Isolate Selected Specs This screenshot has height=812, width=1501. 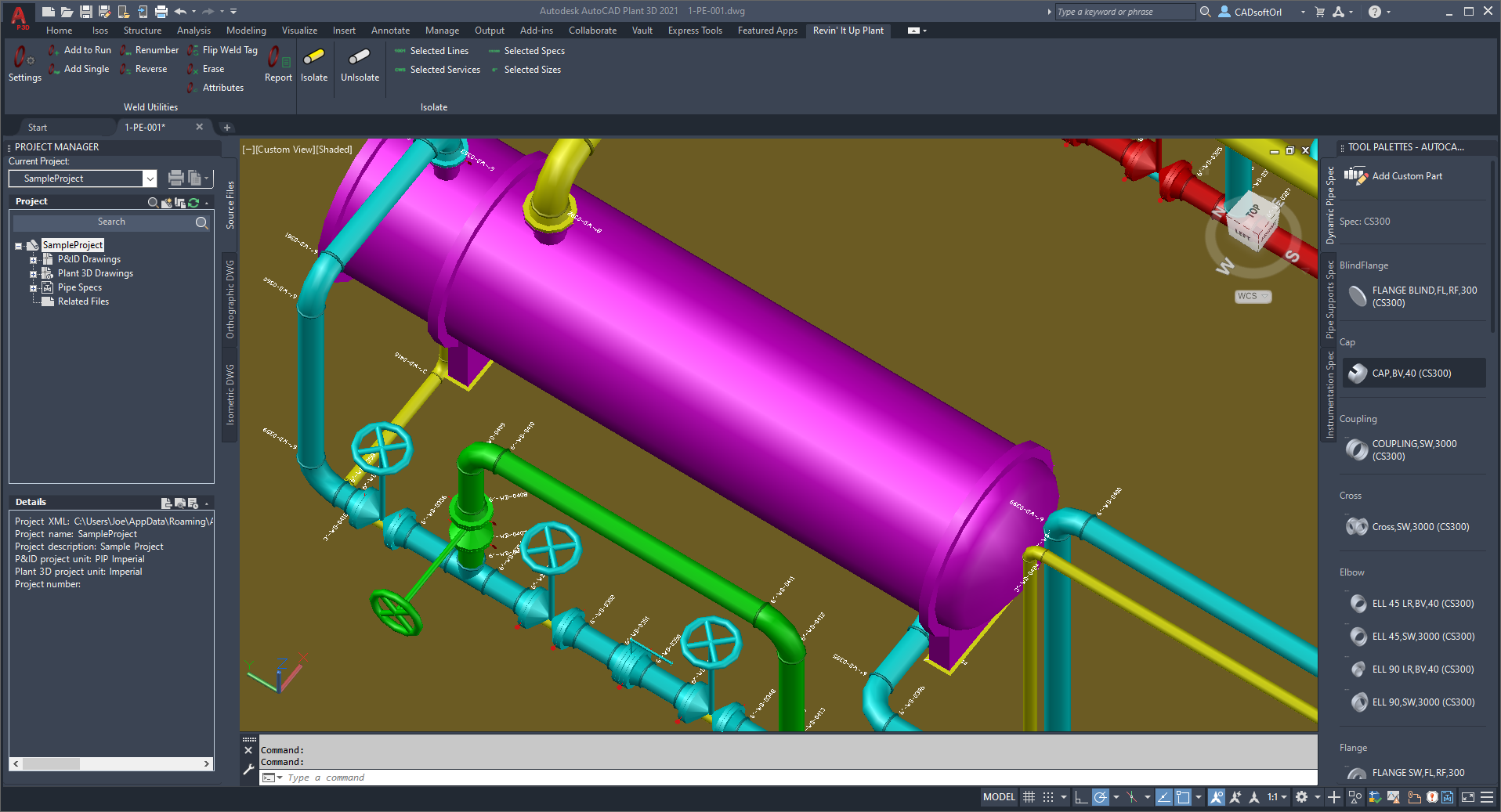(x=526, y=51)
